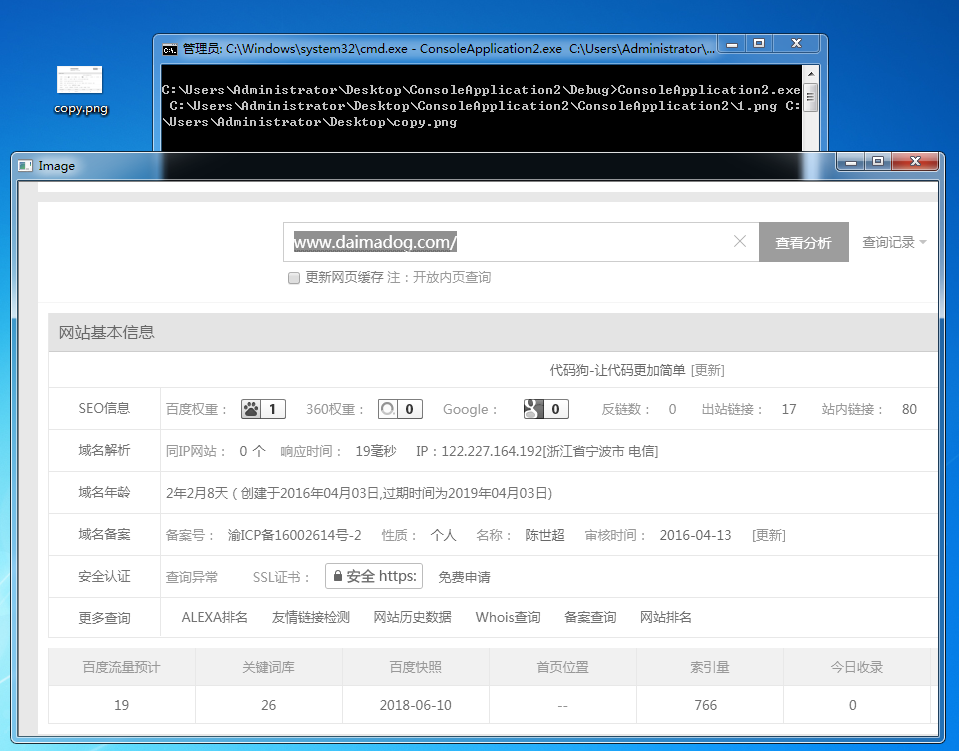Click the SSL lock 安全 https badge
The image size is (959, 751).
click(x=374, y=576)
